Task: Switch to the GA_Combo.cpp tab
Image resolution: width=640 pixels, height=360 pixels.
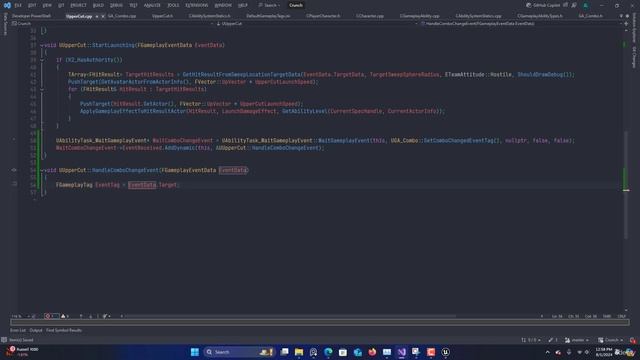Action: pos(122,16)
